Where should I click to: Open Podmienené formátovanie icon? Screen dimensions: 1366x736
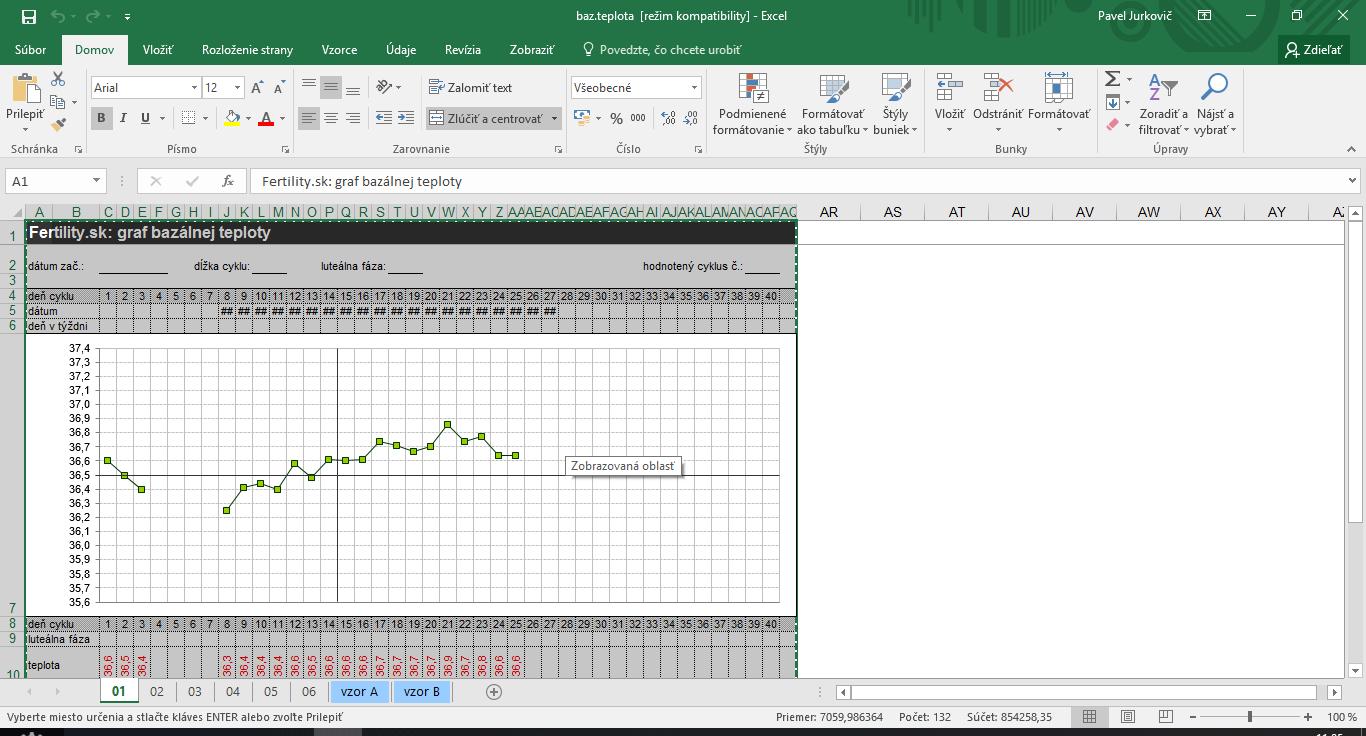pos(752,90)
